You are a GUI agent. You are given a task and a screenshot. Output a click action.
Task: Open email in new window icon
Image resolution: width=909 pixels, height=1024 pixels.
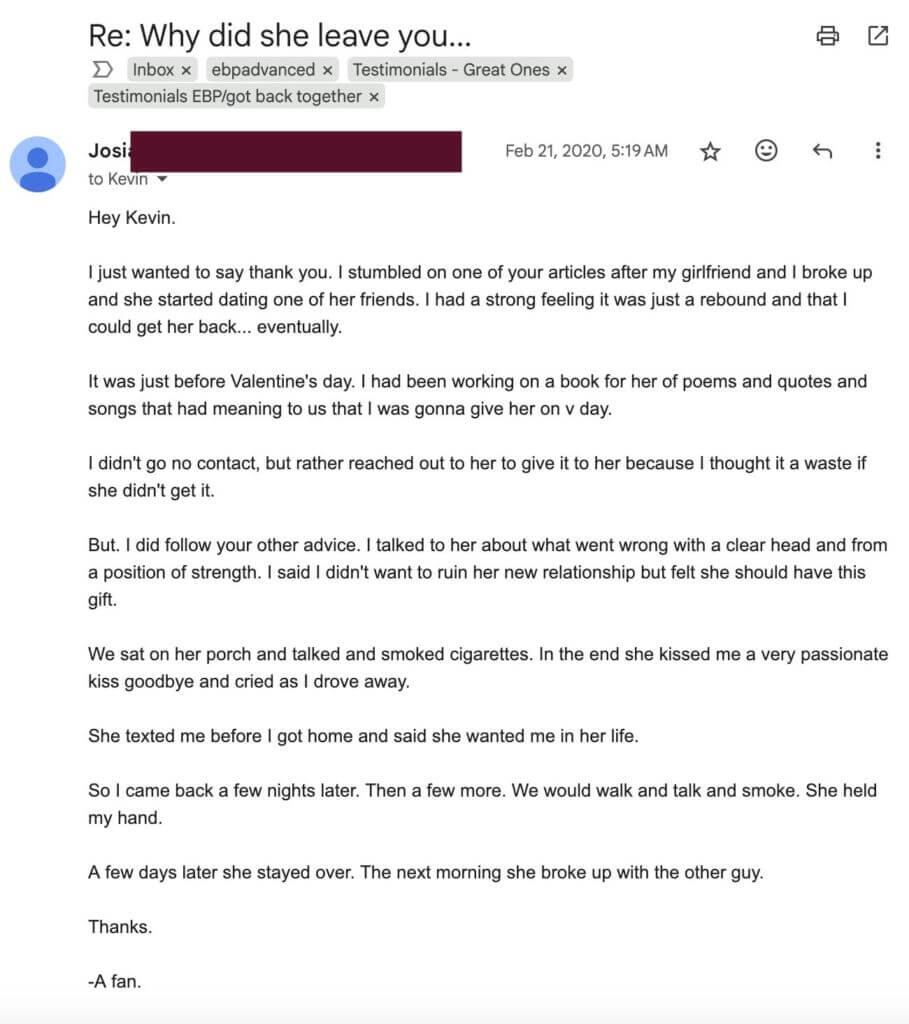click(x=878, y=35)
